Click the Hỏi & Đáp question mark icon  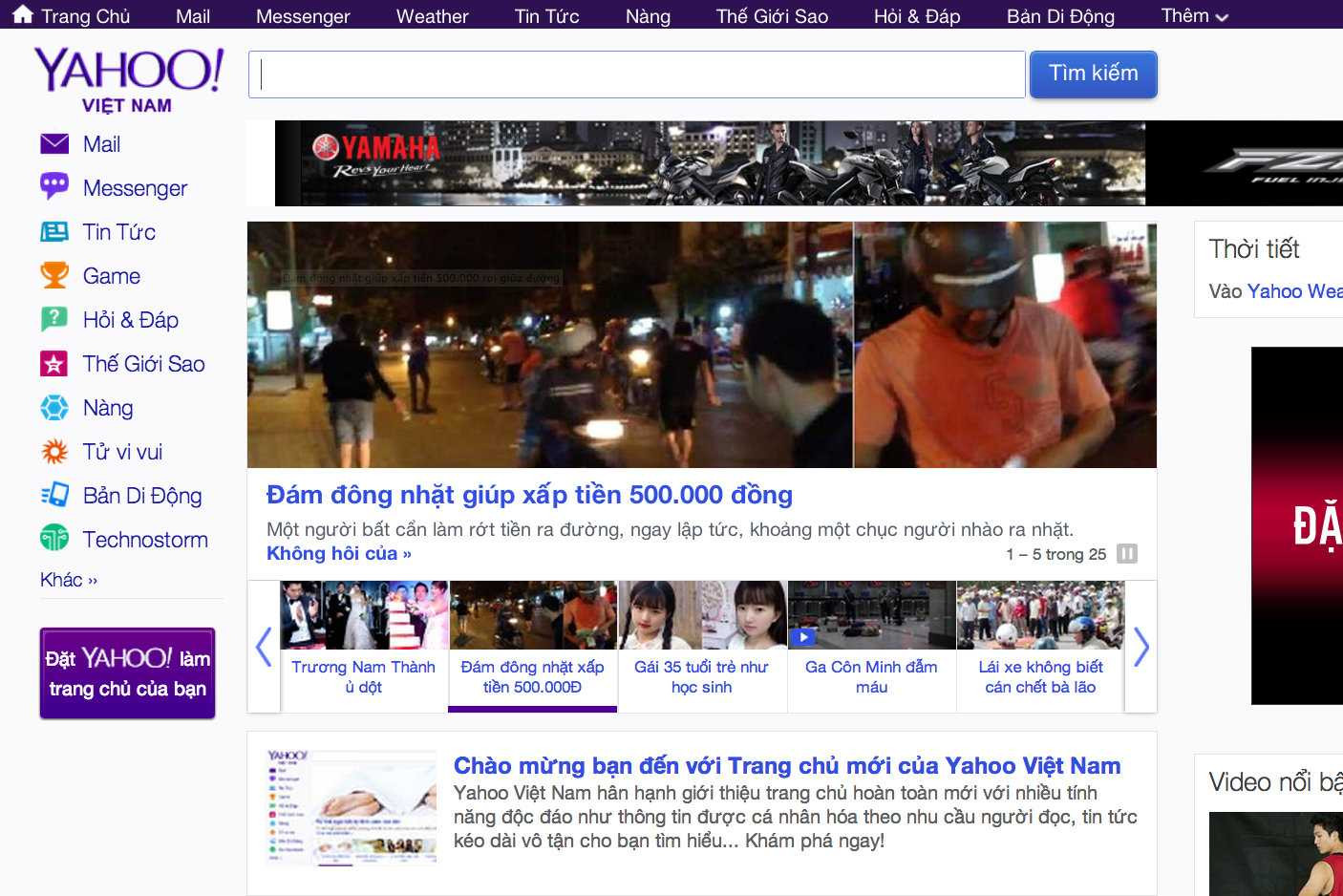coord(54,319)
